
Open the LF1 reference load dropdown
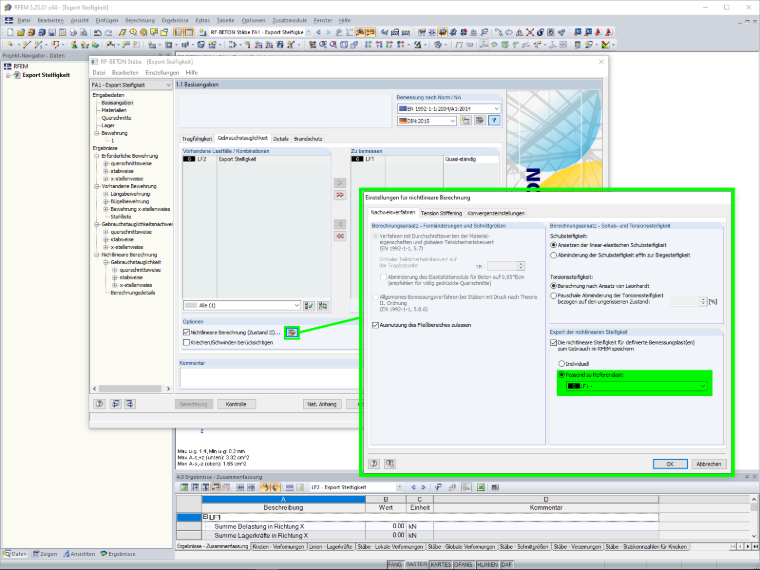click(637, 386)
